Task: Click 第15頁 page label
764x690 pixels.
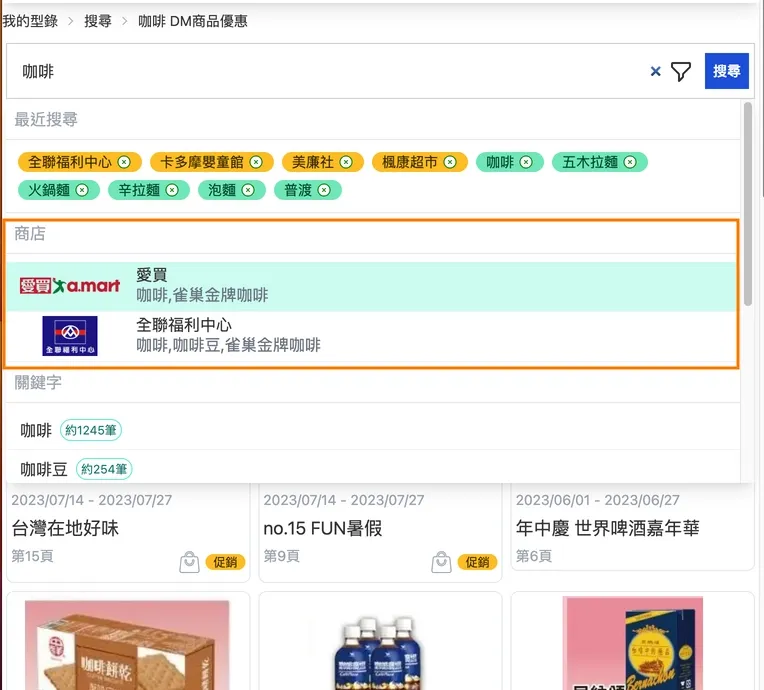Action: coord(32,556)
